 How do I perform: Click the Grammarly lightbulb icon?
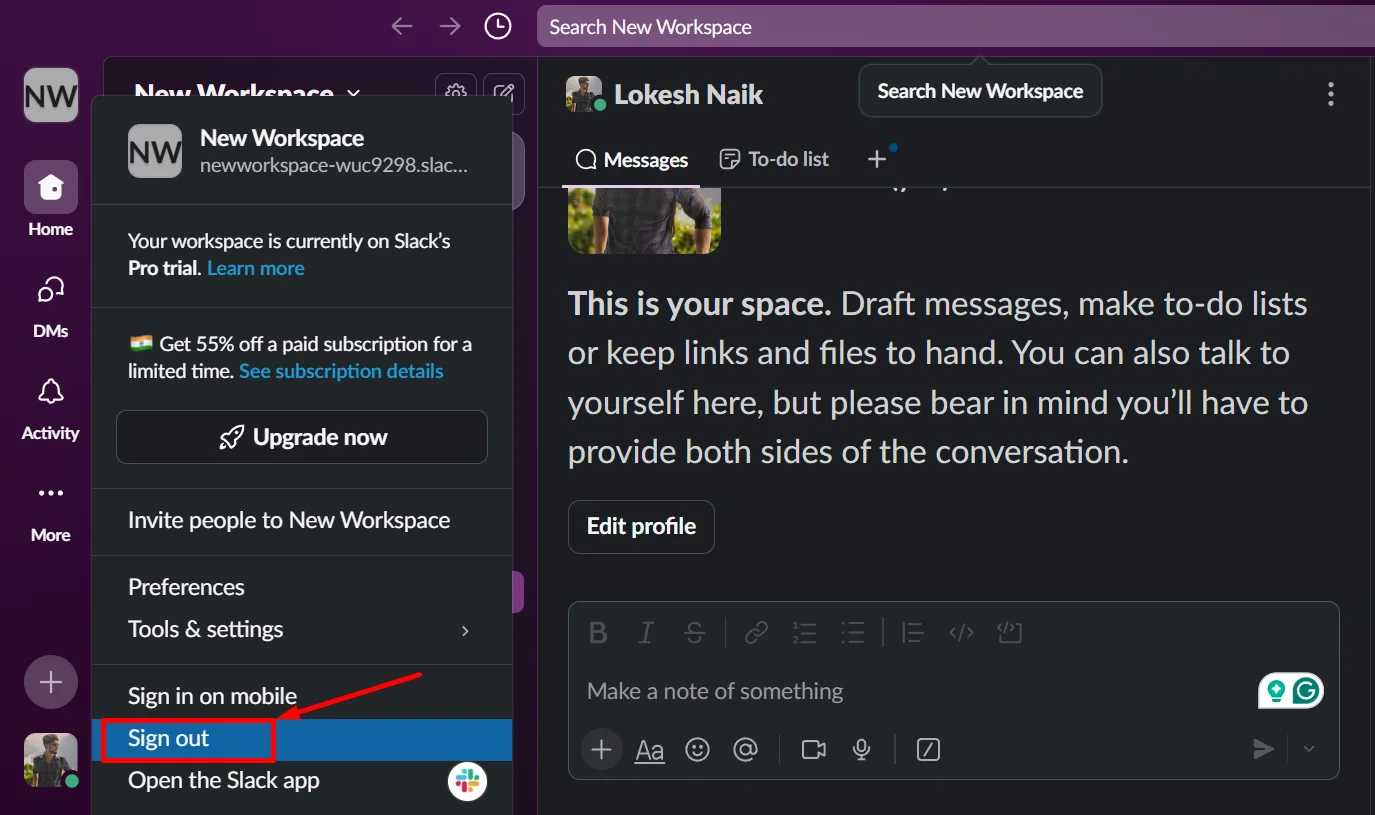pyautogui.click(x=1276, y=690)
